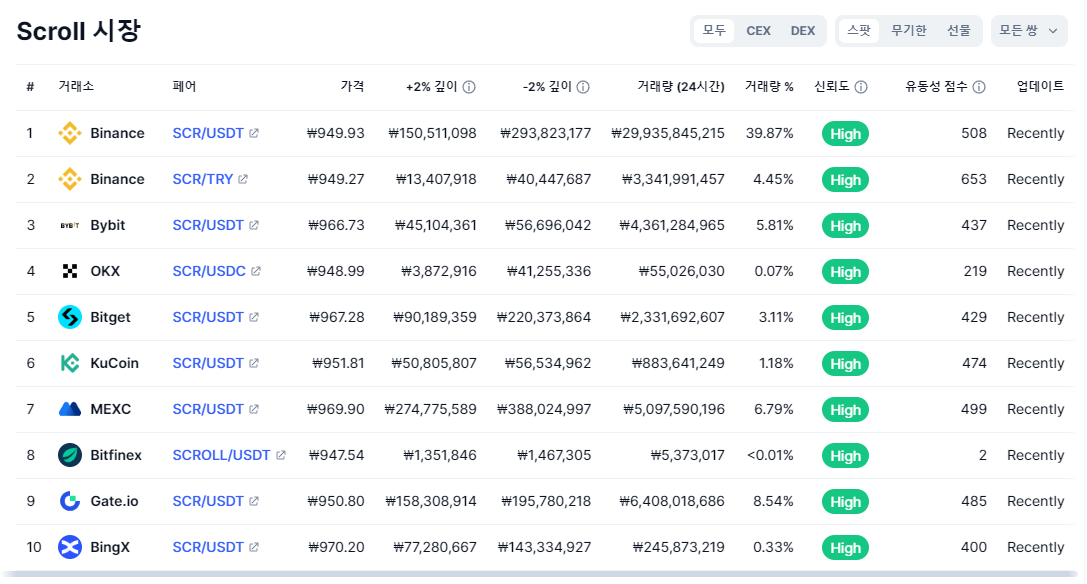Click the volume ₩29,935,845,215
Viewport: 1087px width, 584px height.
coord(668,133)
